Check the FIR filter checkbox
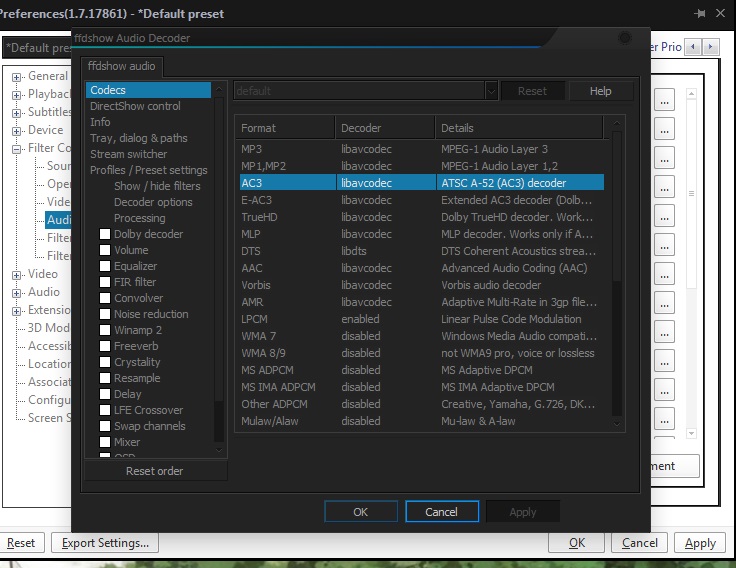Viewport: 736px width, 568px height. 105,282
